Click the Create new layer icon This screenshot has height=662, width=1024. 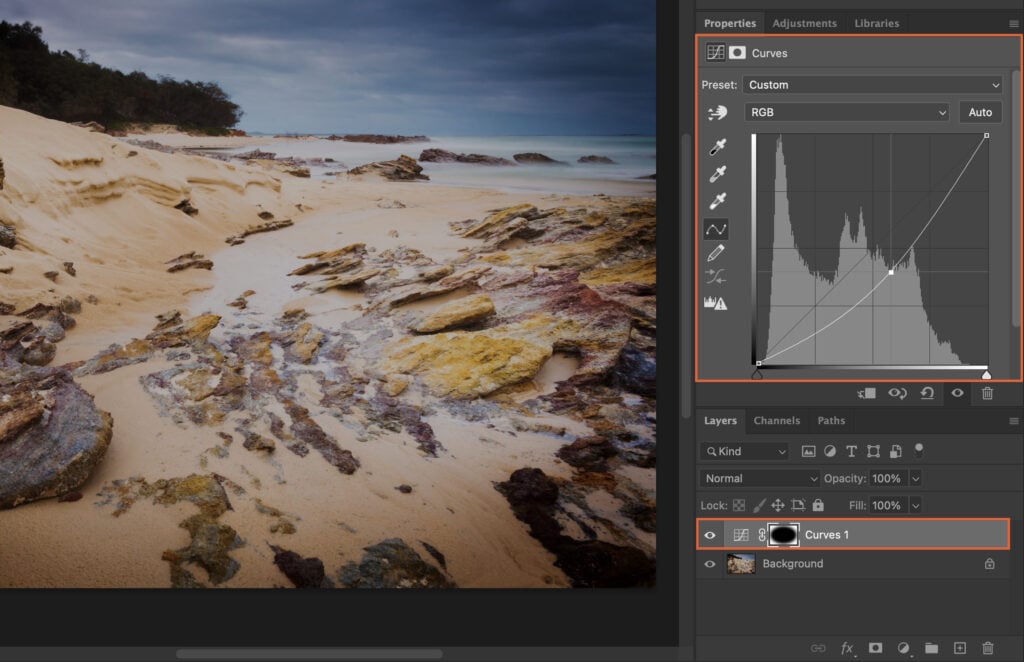coord(961,648)
